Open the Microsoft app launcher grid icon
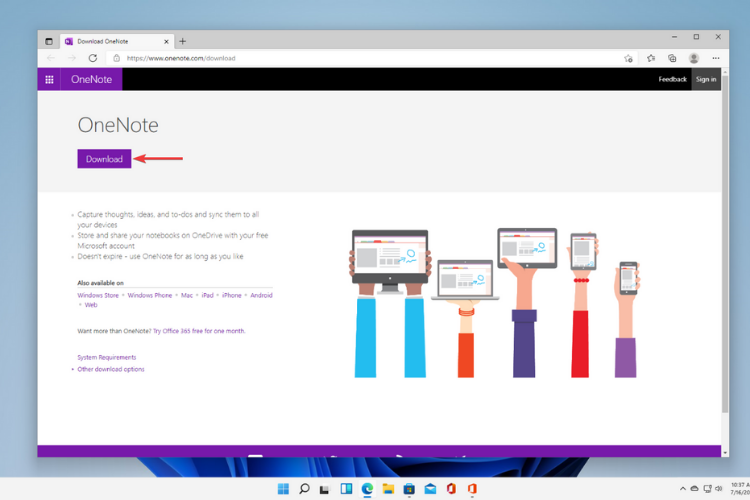The image size is (750, 500). click(x=49, y=79)
